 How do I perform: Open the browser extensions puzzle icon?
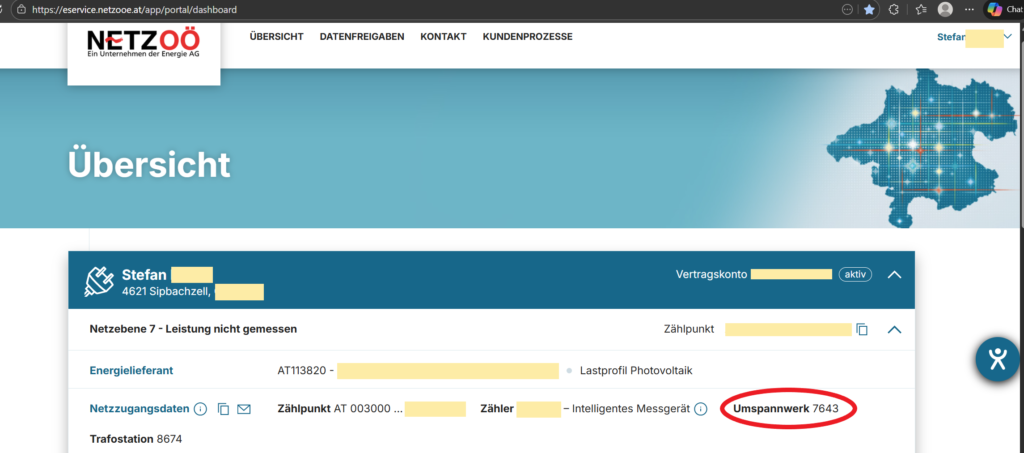coord(894,9)
